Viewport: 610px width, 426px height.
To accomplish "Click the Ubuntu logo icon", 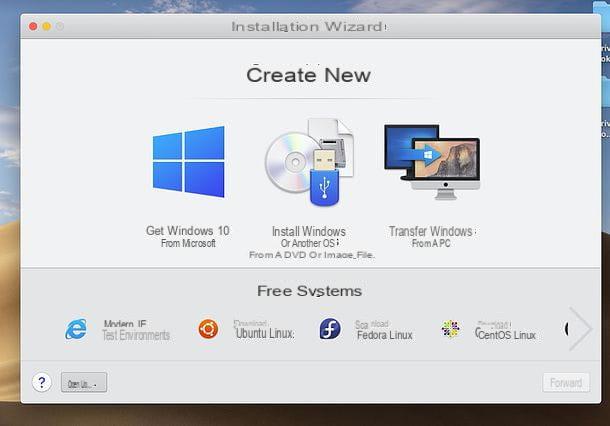I will click(x=208, y=329).
